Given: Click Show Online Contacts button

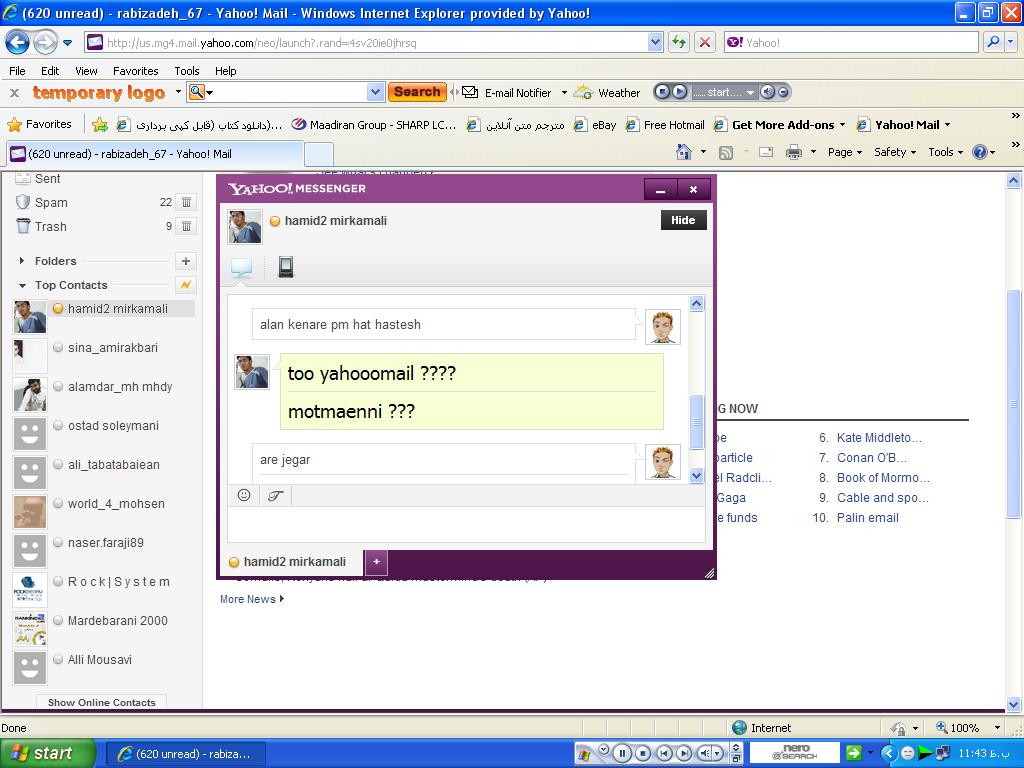Looking at the screenshot, I should click(101, 702).
